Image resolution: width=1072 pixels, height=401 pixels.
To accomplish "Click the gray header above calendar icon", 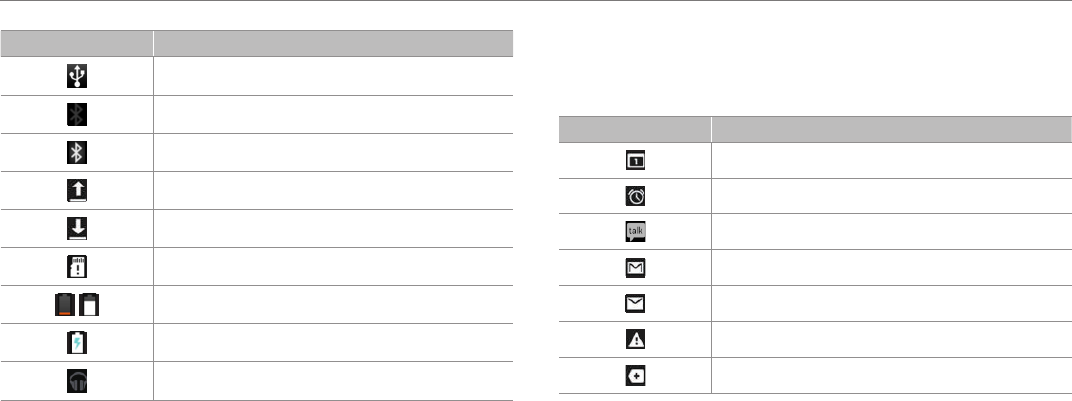I will (x=635, y=129).
